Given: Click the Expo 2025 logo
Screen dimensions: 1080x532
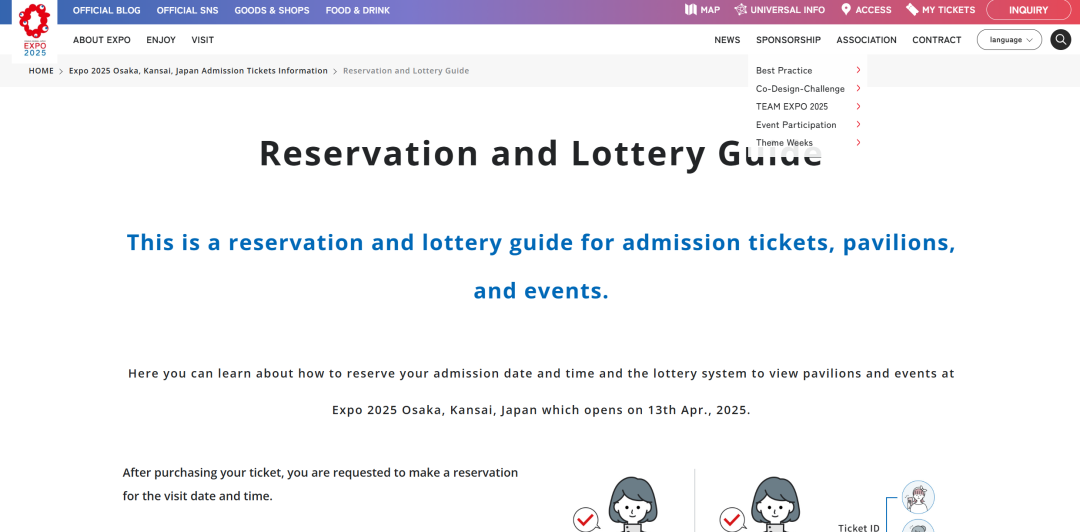Looking at the screenshot, I should pos(34,30).
